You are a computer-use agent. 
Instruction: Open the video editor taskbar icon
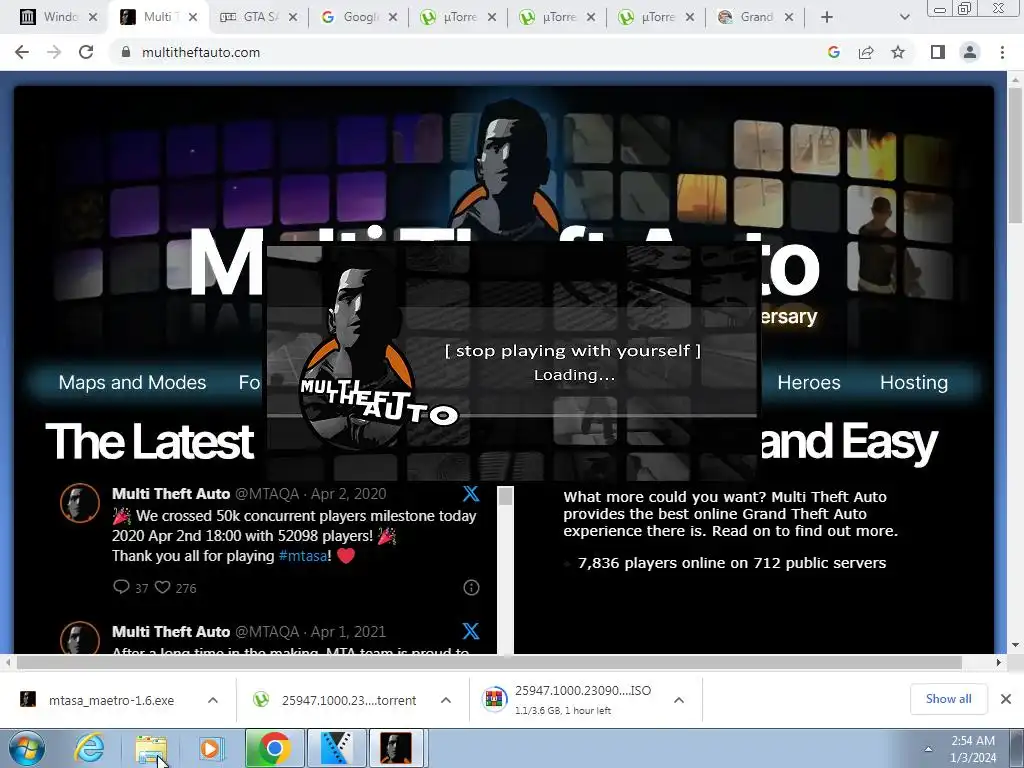(x=336, y=748)
